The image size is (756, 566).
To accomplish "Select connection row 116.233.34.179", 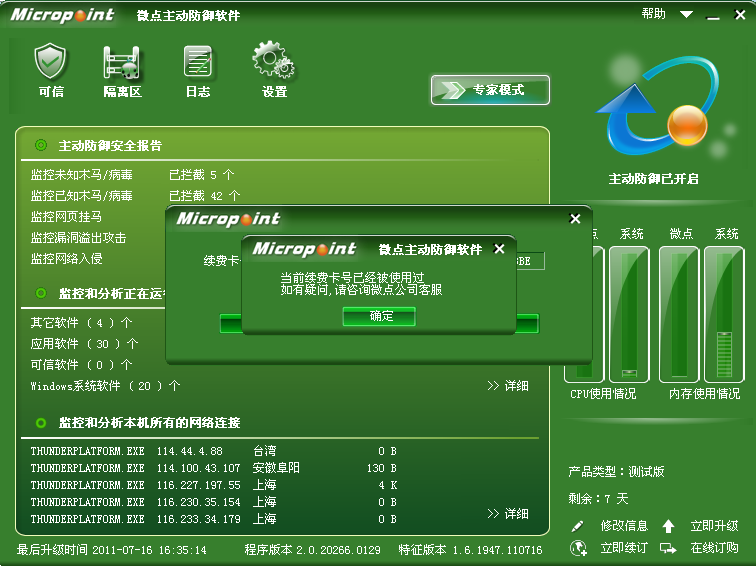I will 214,519.
